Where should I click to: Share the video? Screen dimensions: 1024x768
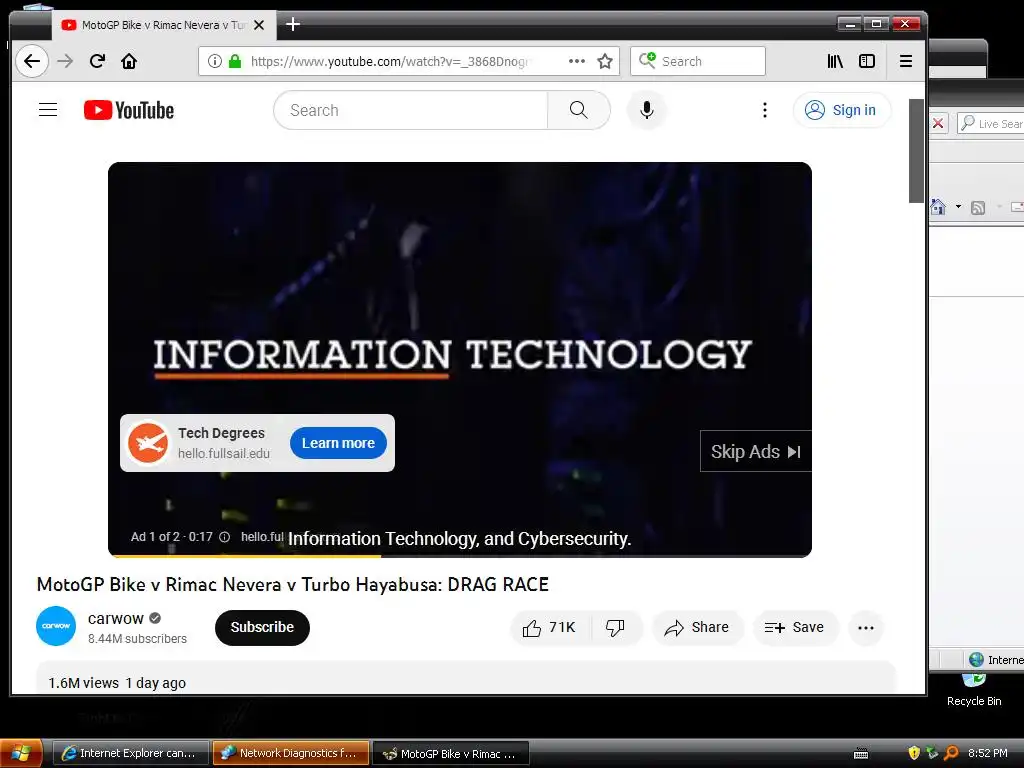(697, 628)
